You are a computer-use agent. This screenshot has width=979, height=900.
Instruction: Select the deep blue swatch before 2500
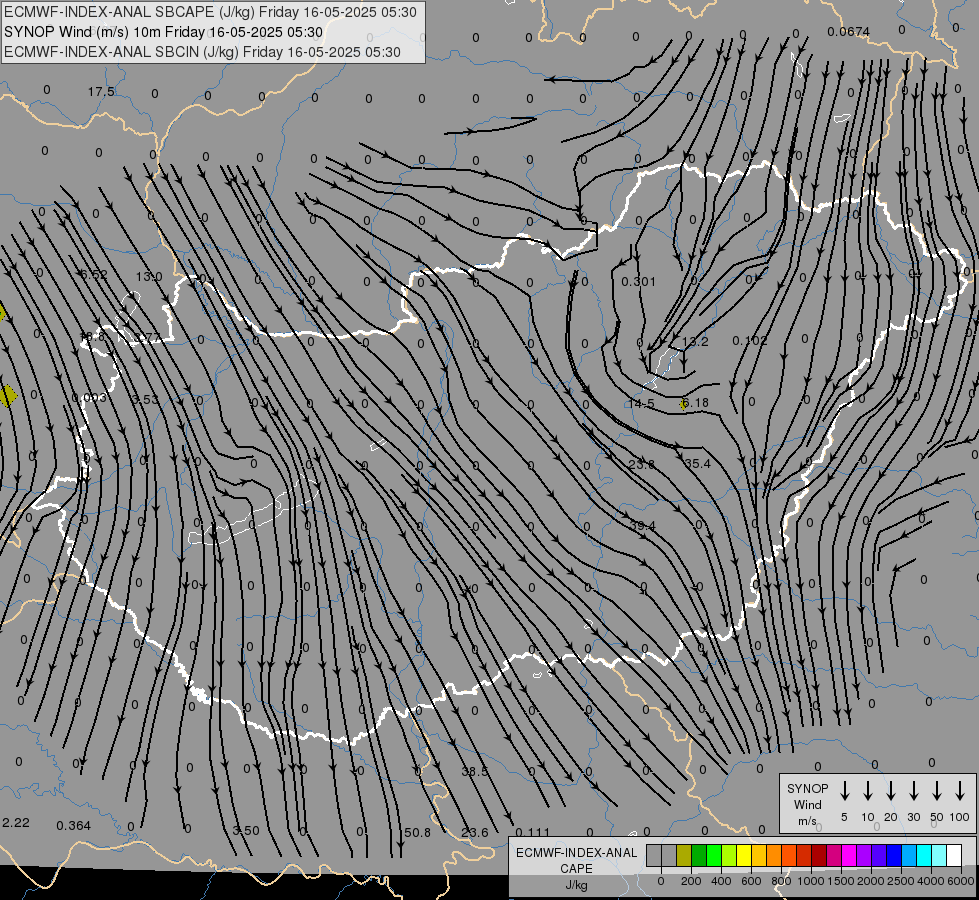tap(893, 855)
